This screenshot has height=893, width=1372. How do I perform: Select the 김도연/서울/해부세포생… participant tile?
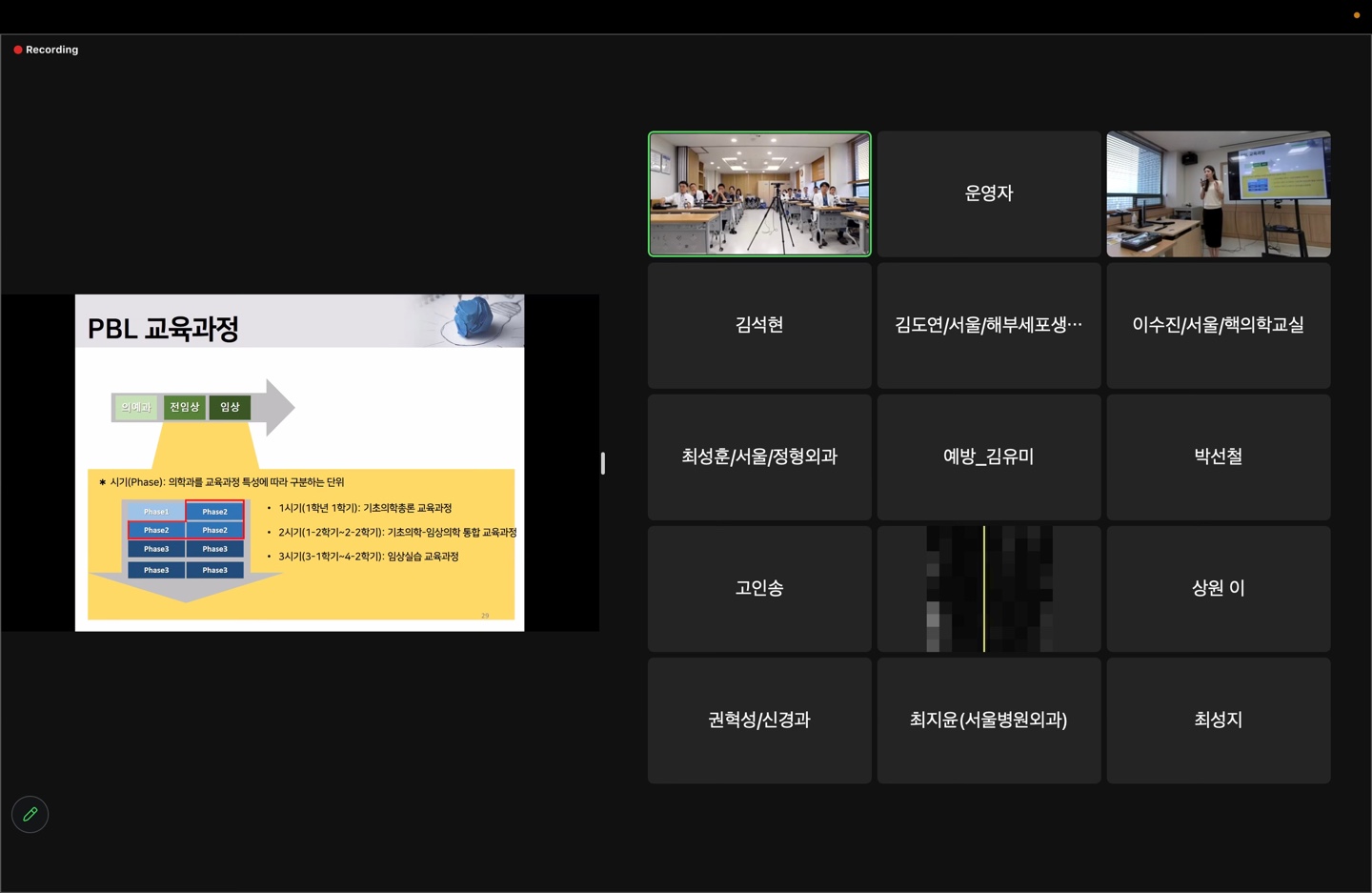click(988, 326)
